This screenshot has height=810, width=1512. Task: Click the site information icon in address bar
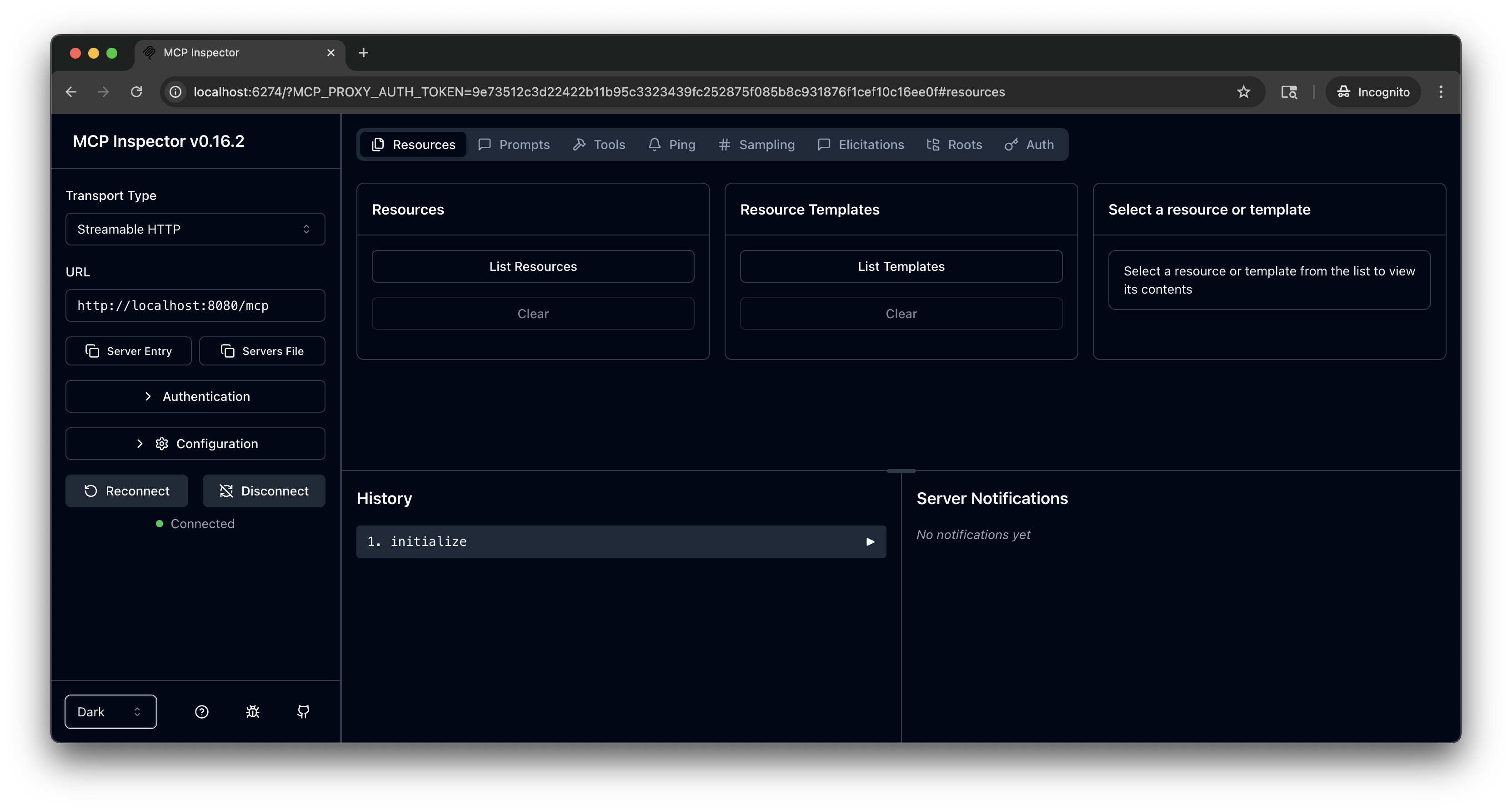tap(175, 91)
